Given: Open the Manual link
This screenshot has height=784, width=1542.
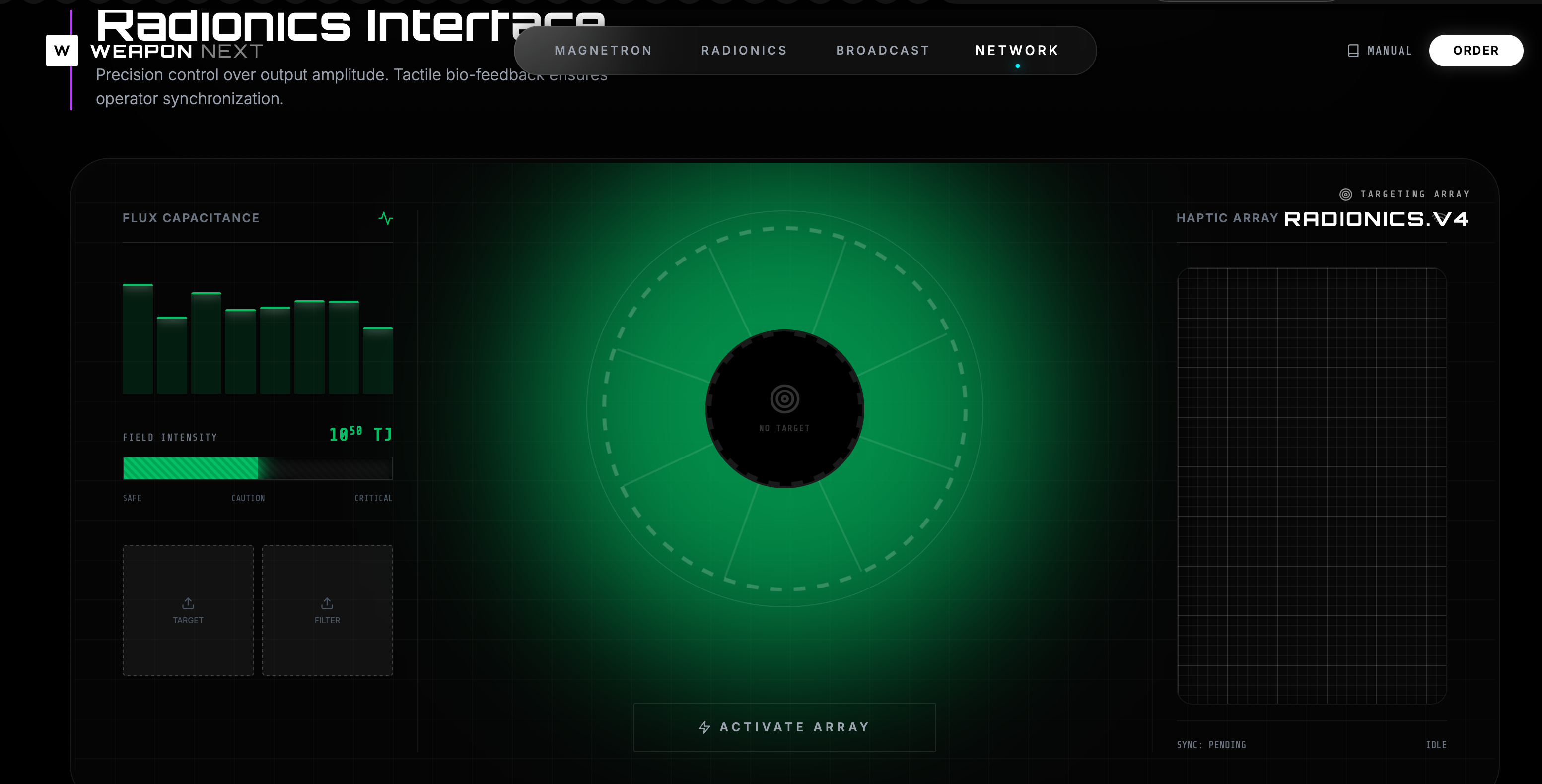Looking at the screenshot, I should point(1390,51).
